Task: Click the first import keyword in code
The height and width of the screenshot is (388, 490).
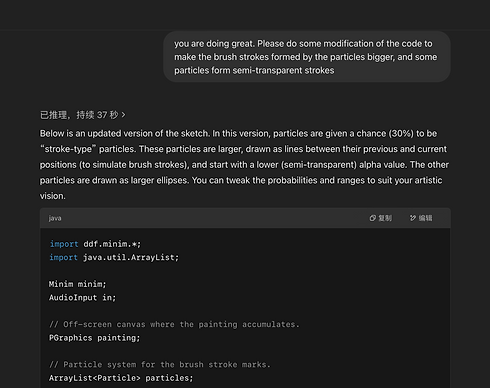Action: coord(64,244)
